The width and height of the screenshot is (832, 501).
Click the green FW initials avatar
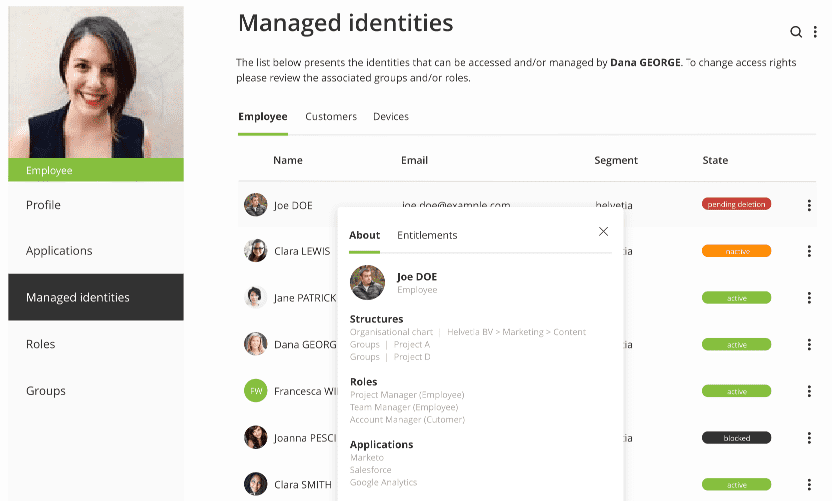pyautogui.click(x=256, y=391)
